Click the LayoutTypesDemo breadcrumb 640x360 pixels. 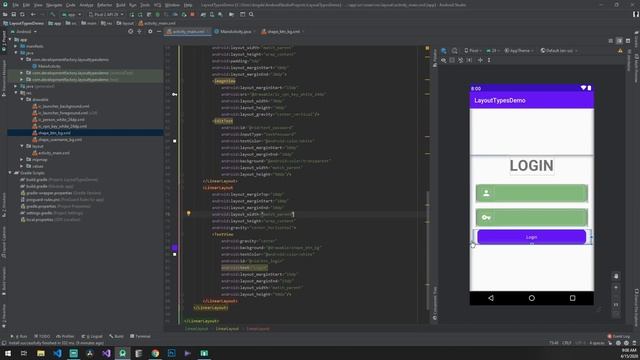(23, 23)
